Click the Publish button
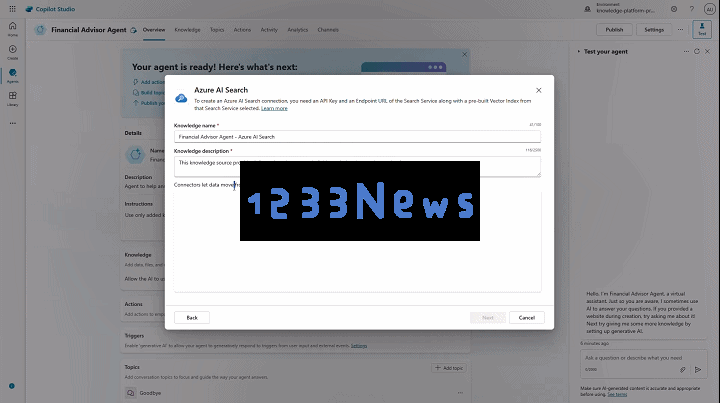 614,29
